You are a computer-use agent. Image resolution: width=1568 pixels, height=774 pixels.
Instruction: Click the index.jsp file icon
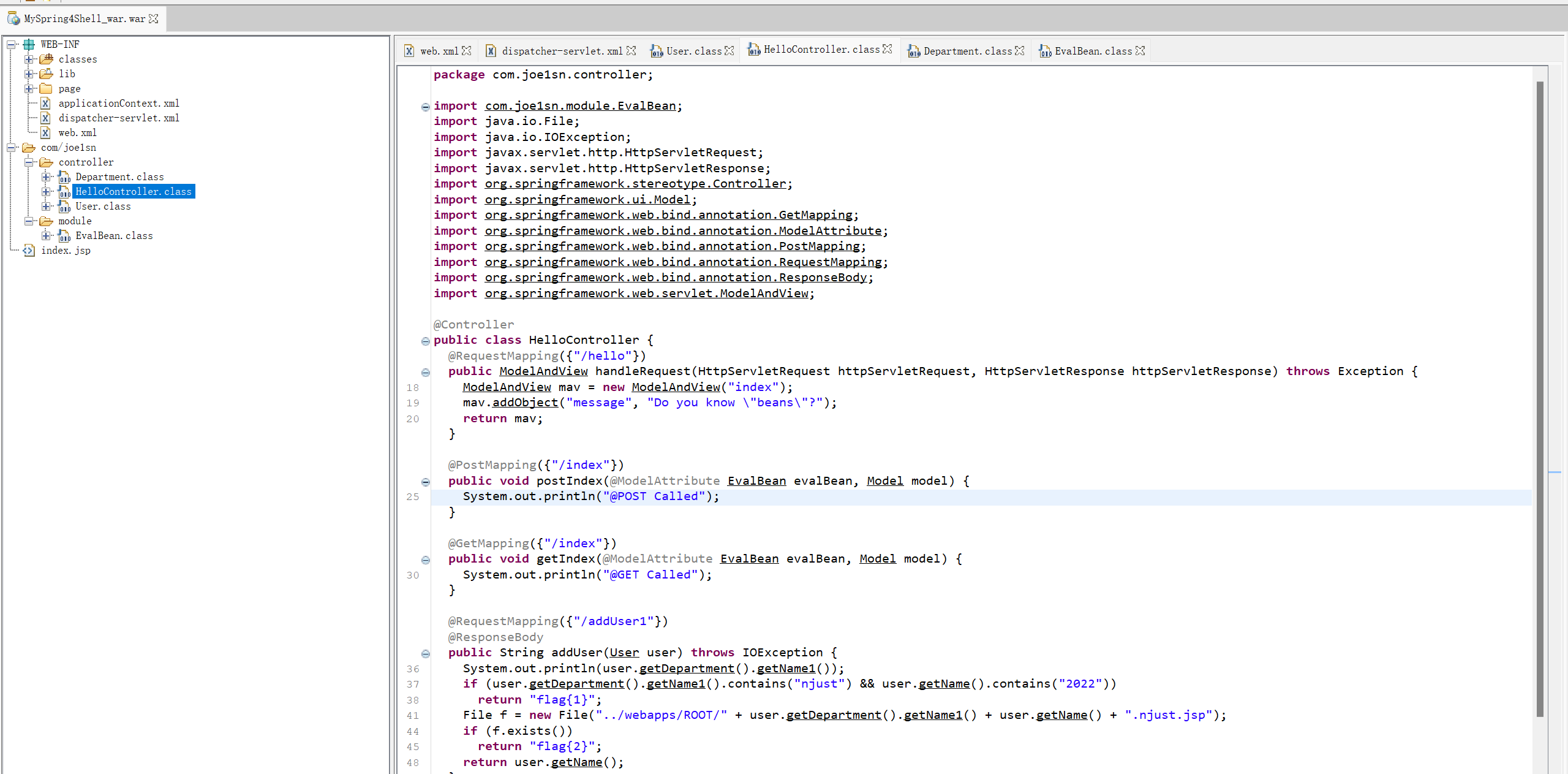(29, 250)
